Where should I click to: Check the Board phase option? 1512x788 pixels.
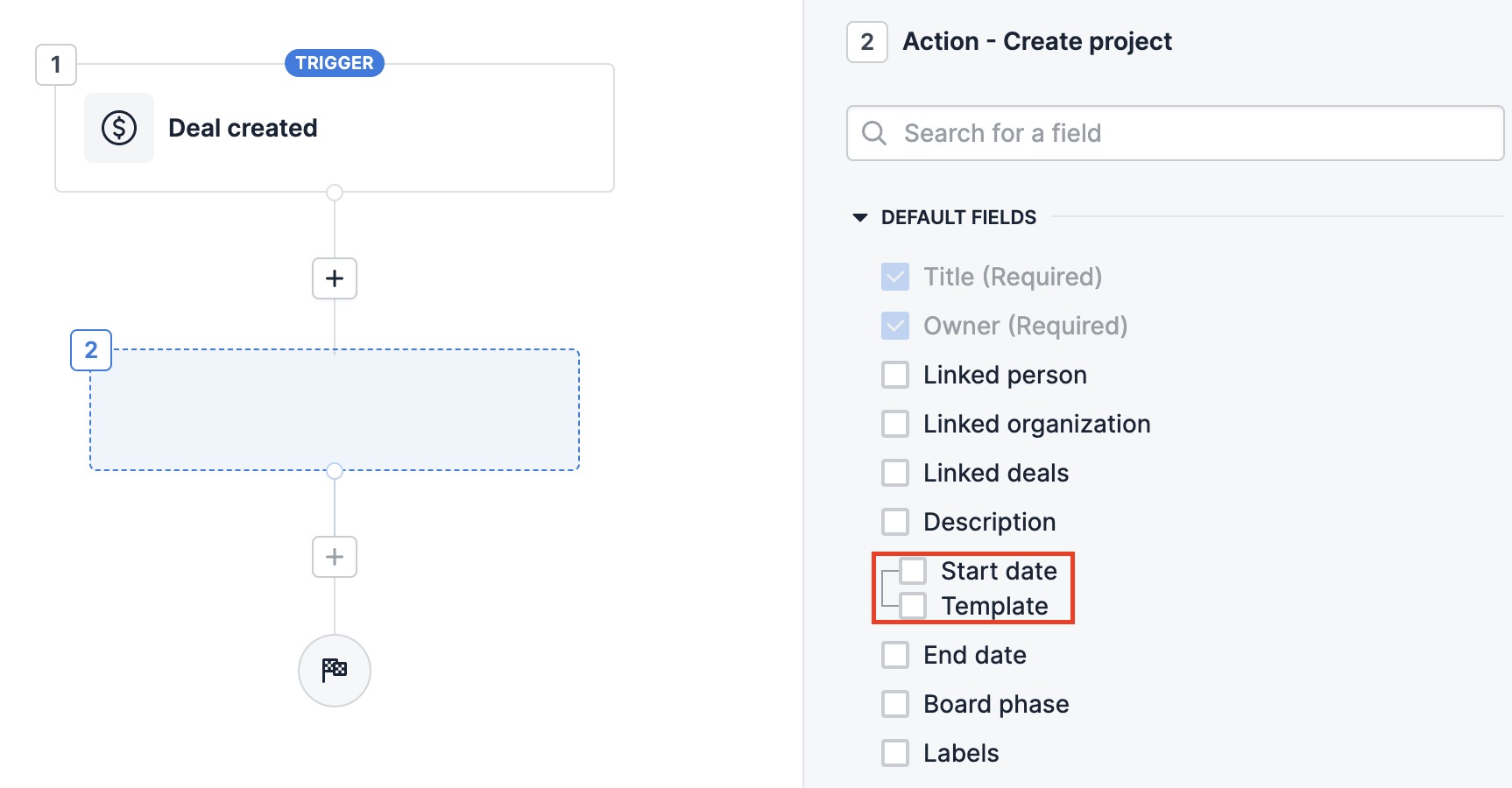895,704
